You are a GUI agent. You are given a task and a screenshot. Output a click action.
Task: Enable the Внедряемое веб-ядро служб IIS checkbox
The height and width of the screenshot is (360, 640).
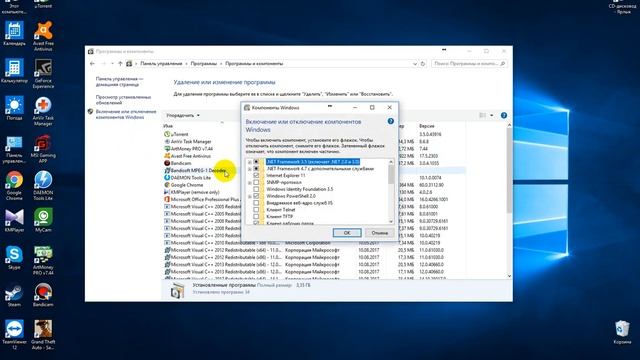(x=256, y=203)
